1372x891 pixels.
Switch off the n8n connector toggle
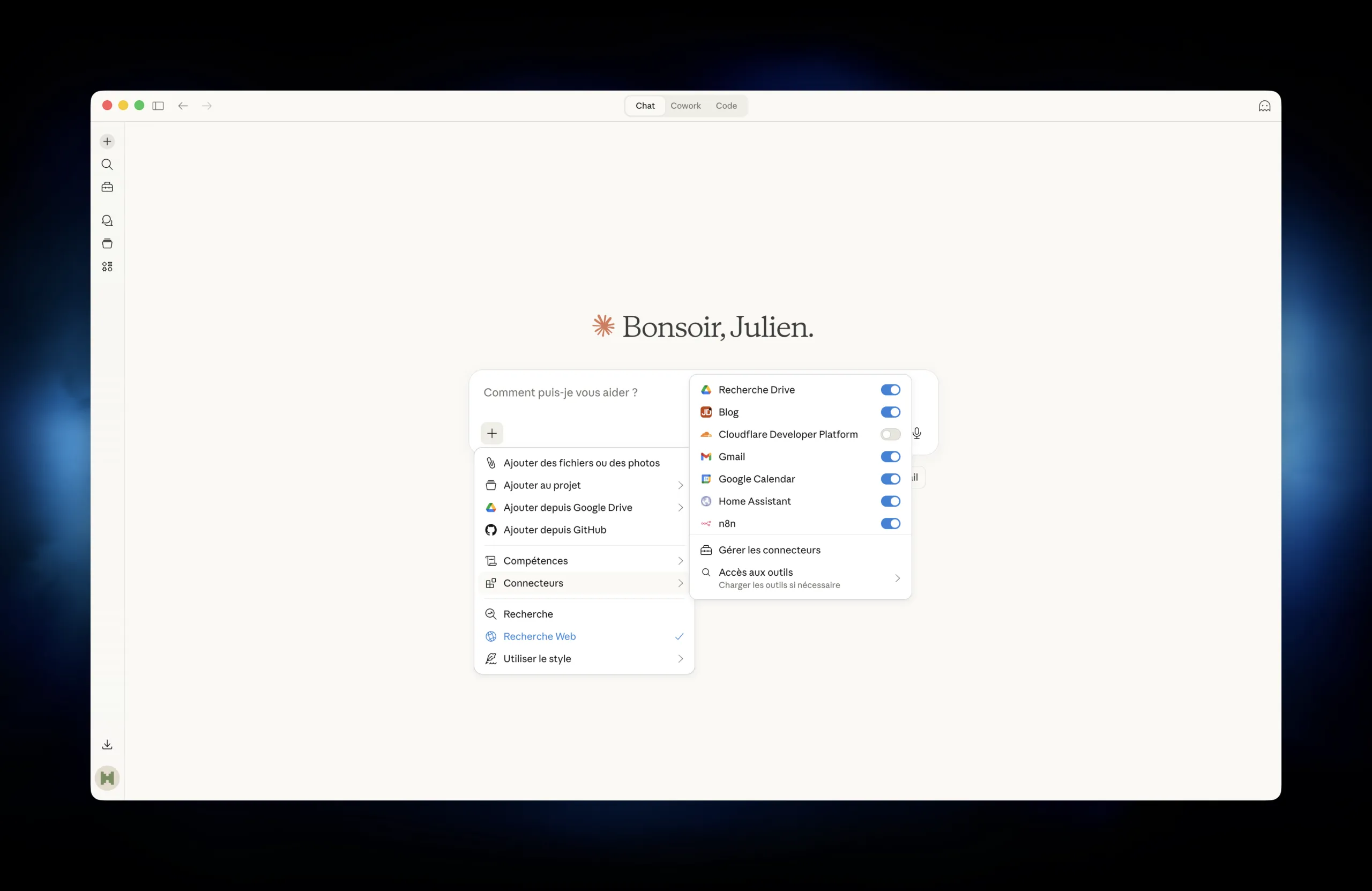(890, 524)
